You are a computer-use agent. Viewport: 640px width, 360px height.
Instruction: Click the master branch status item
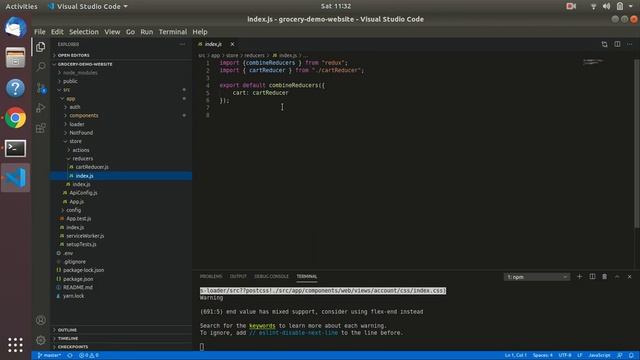pyautogui.click(x=49, y=356)
